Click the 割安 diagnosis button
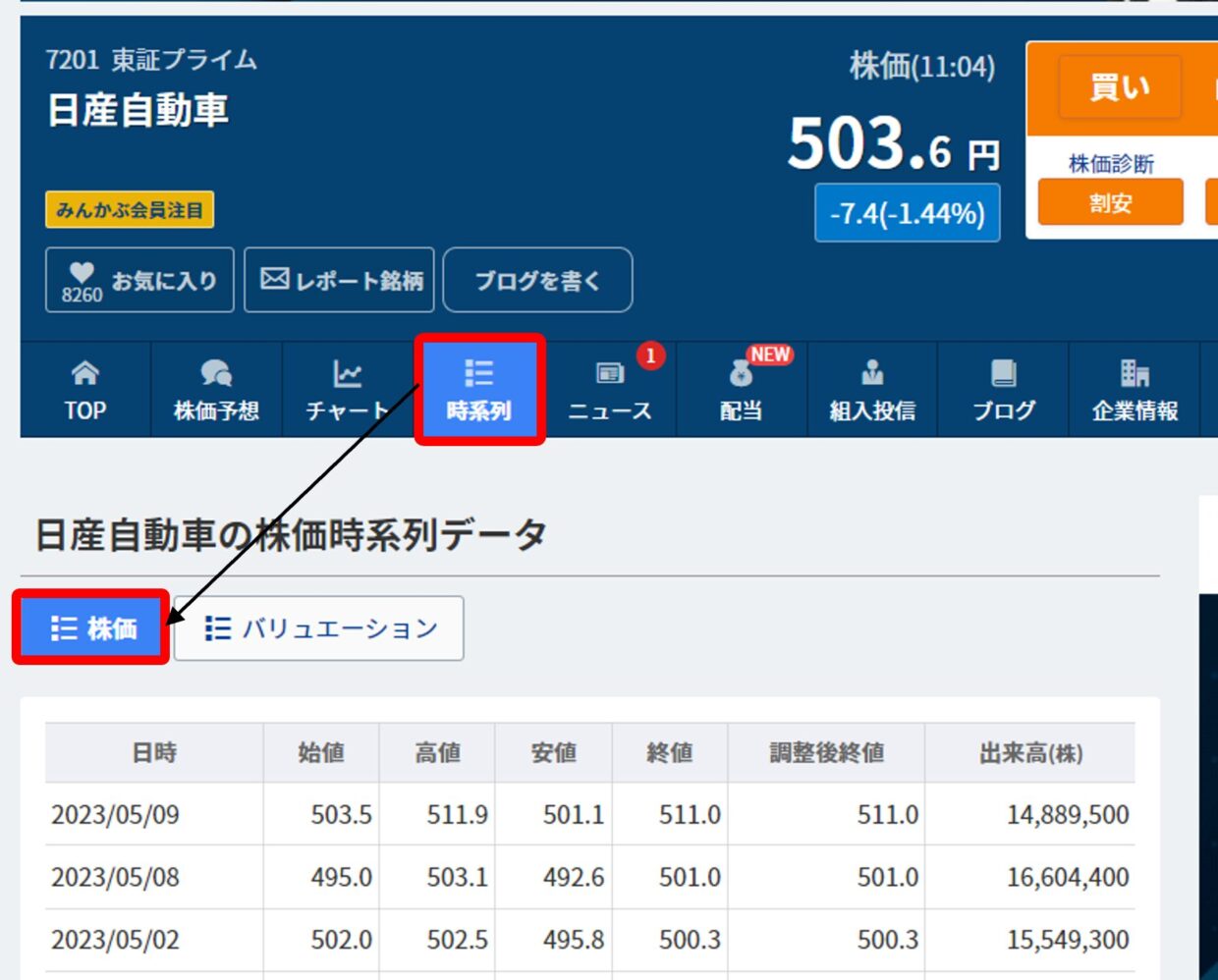Viewport: 1218px width, 980px height. (1111, 203)
